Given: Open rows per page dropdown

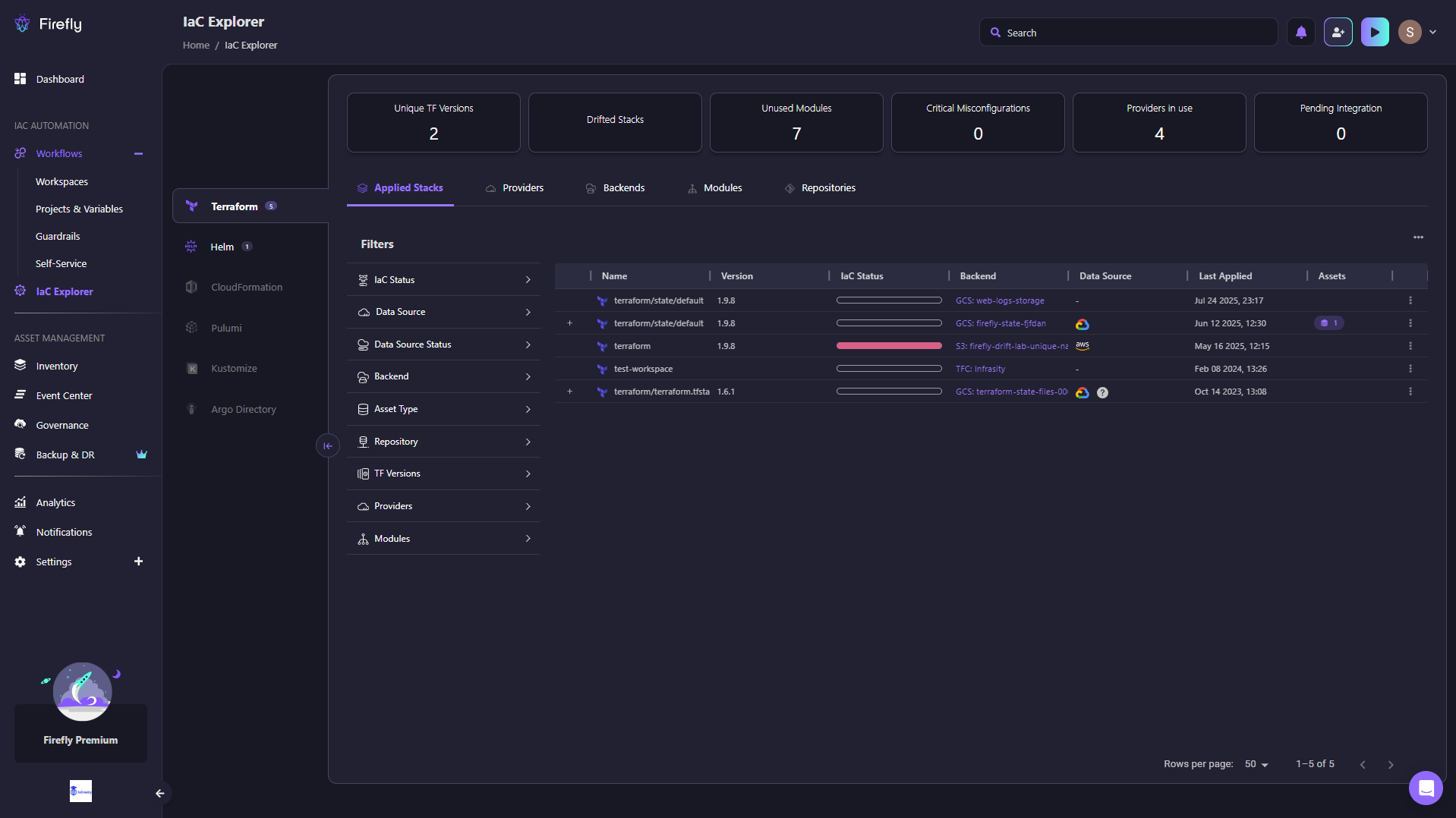Looking at the screenshot, I should (1256, 764).
